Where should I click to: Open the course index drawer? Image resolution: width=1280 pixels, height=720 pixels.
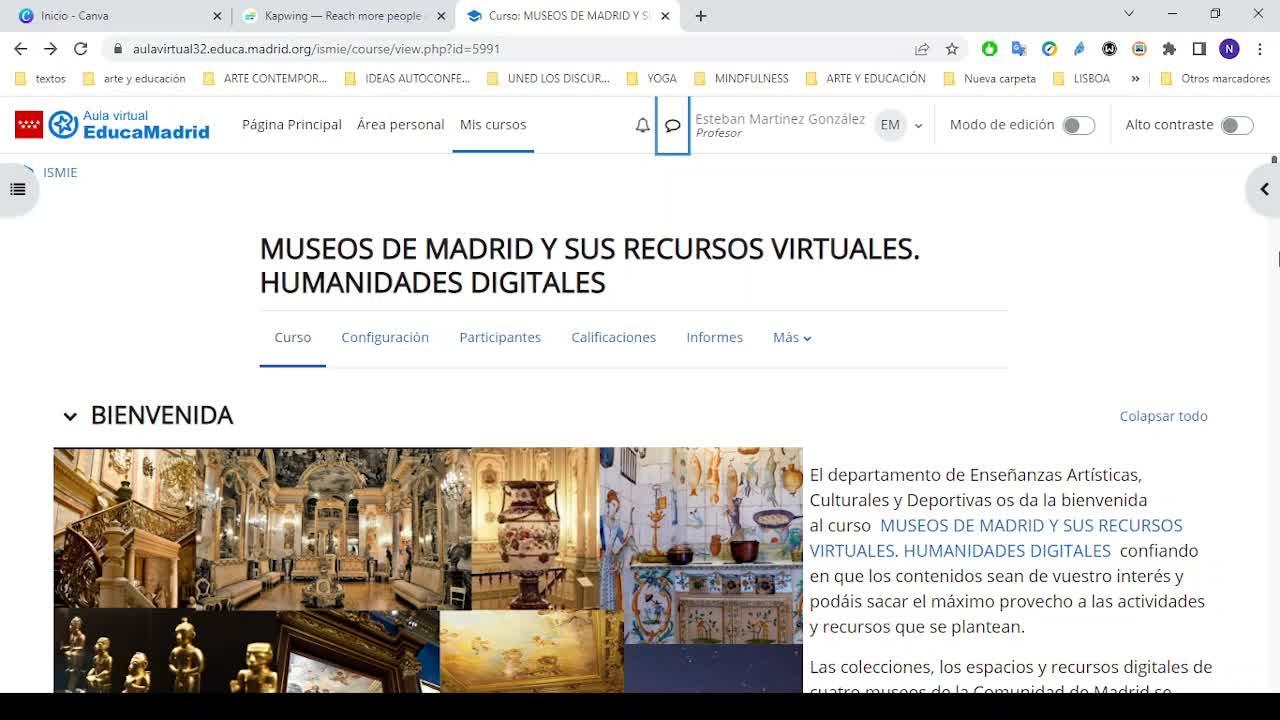[x=18, y=189]
